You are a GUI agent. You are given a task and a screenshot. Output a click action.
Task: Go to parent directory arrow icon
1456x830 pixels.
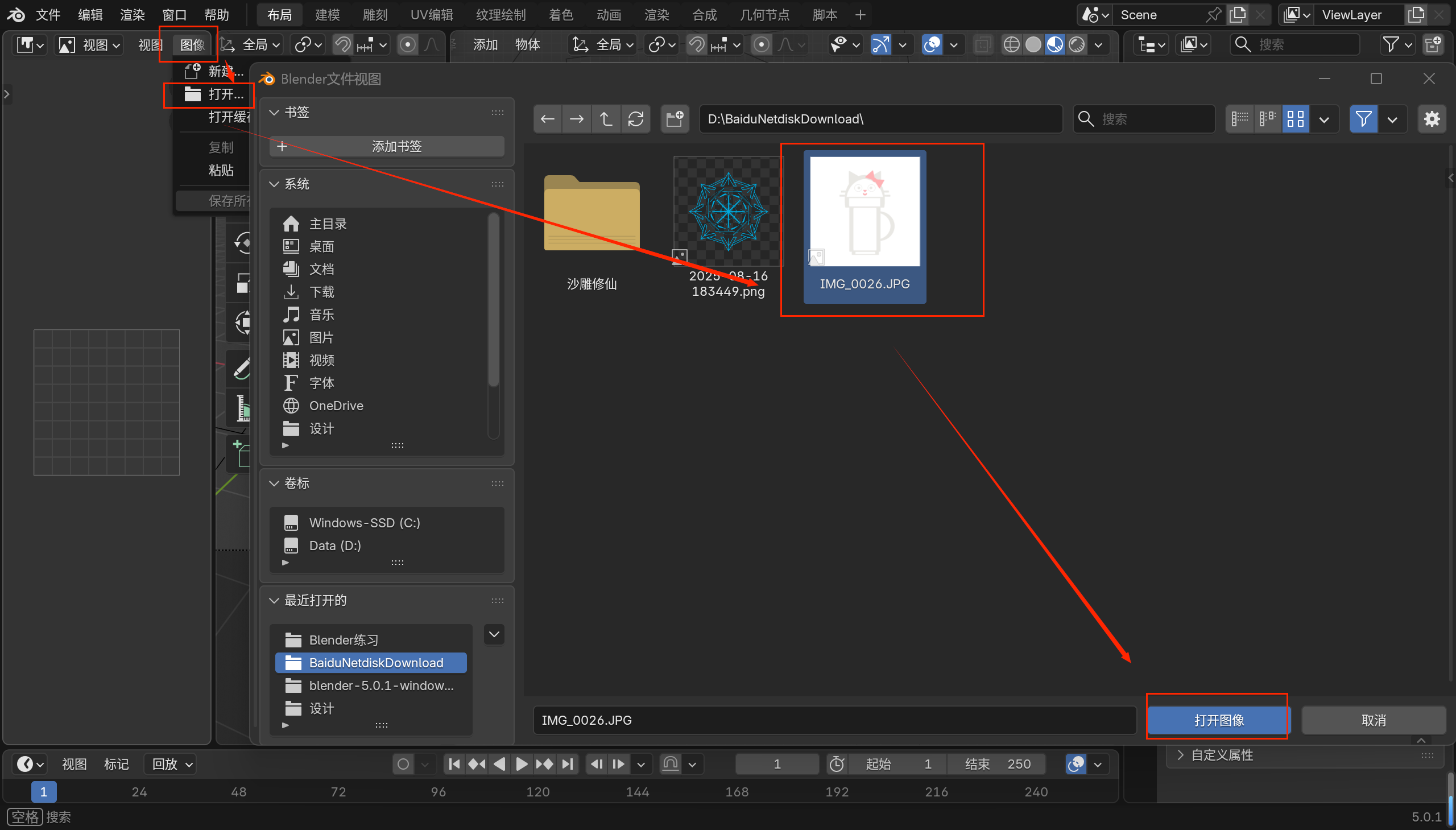(606, 119)
